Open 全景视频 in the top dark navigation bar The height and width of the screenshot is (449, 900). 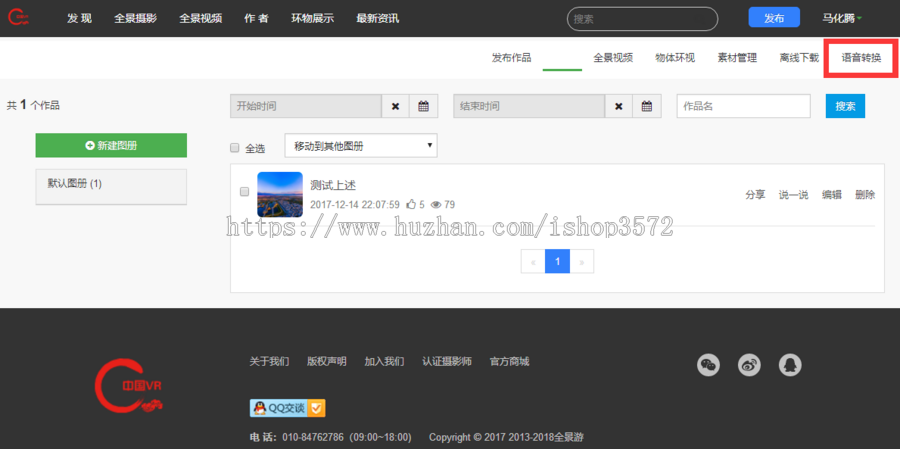tap(200, 18)
